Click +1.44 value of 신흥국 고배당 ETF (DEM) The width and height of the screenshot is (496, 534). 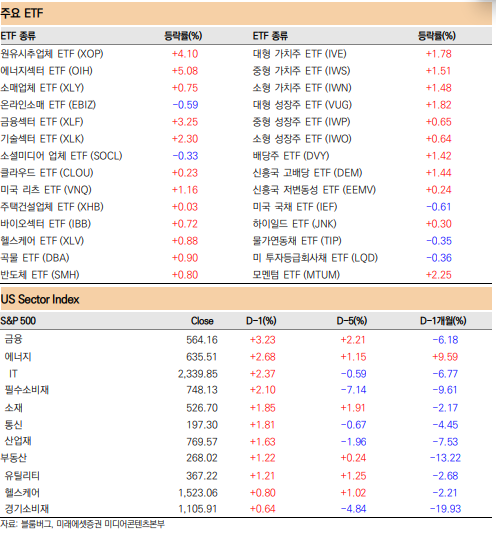pos(438,173)
